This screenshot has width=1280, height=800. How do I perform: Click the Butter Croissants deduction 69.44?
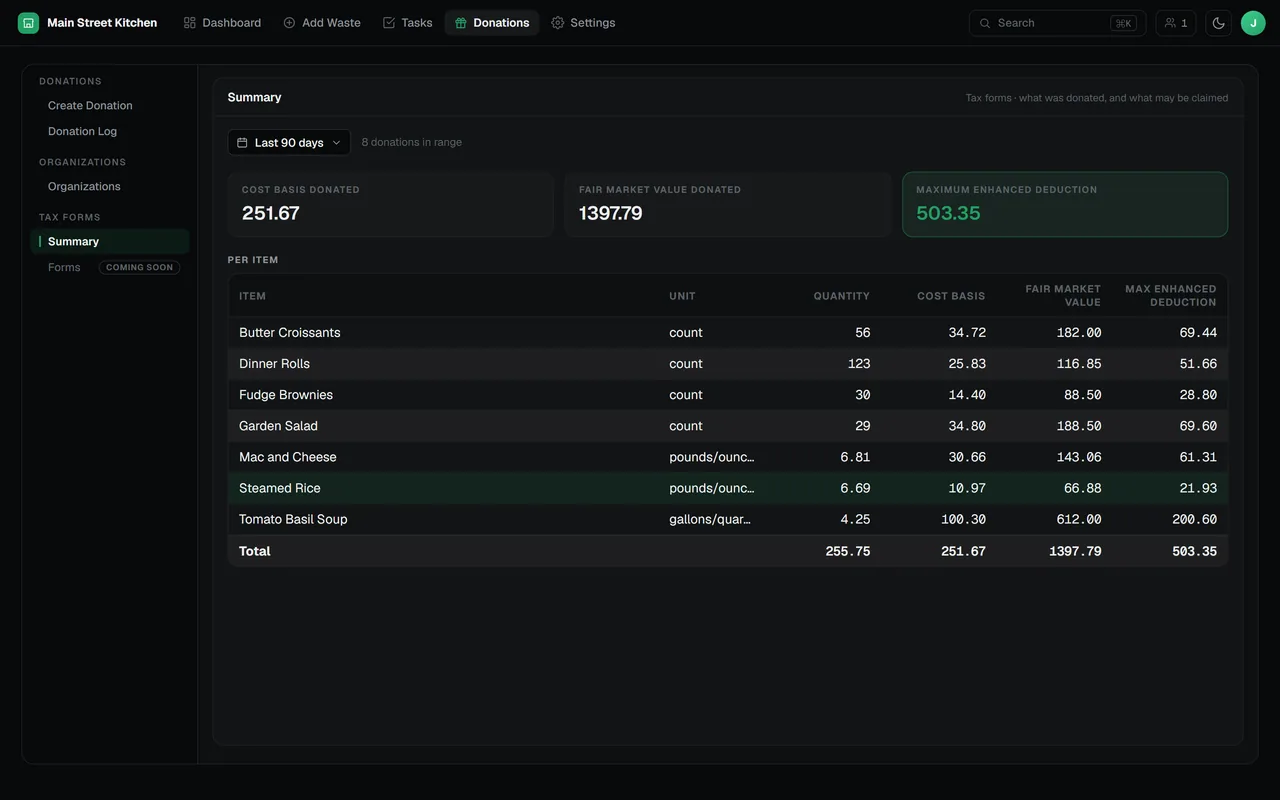tap(1198, 333)
